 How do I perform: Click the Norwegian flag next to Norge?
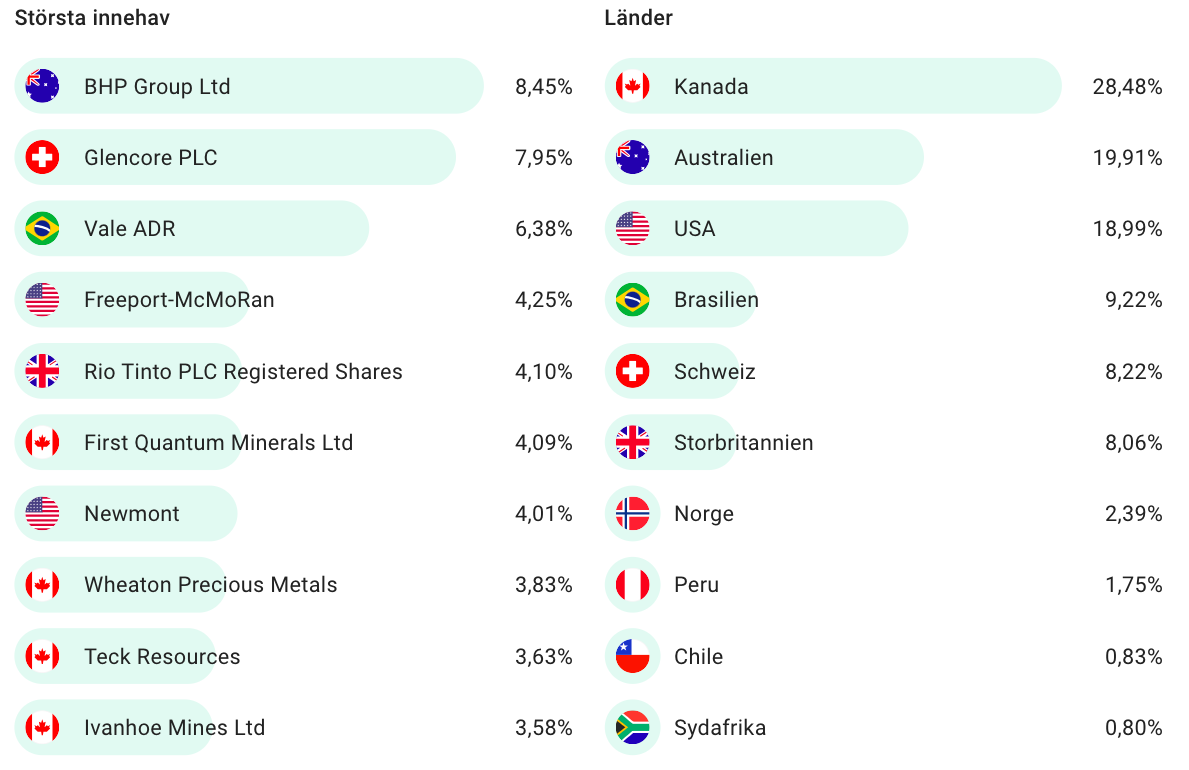(632, 514)
